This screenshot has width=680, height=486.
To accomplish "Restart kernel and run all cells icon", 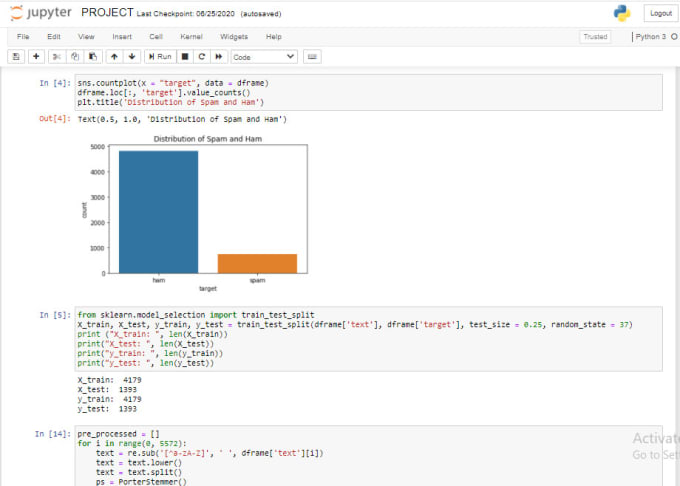I will (219, 56).
